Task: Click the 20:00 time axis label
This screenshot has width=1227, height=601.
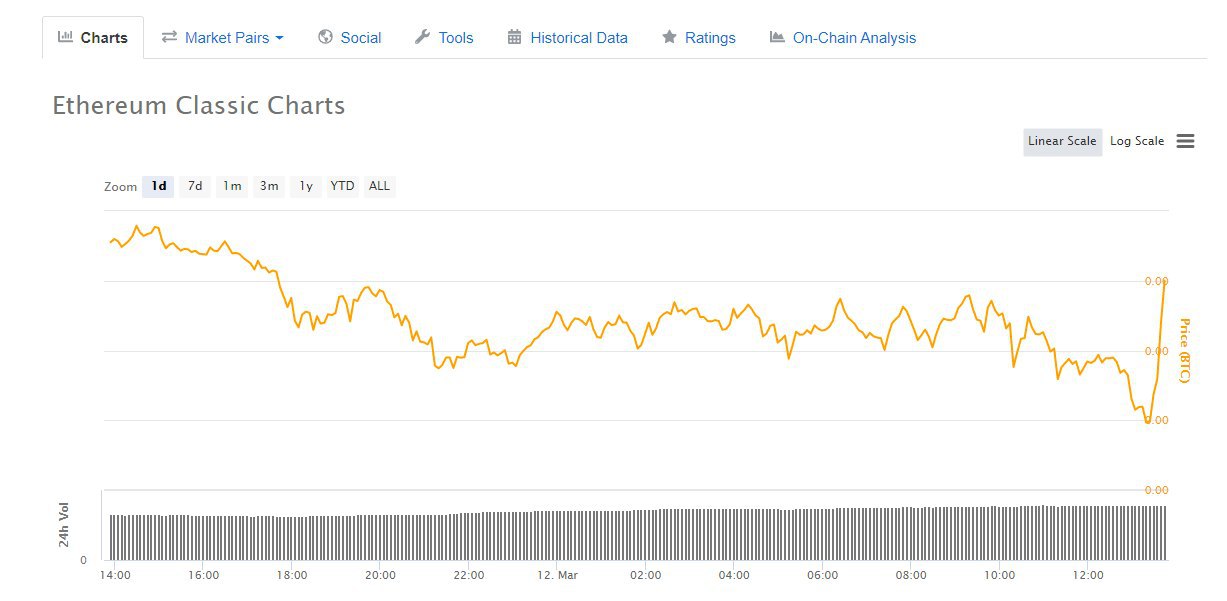Action: 380,575
